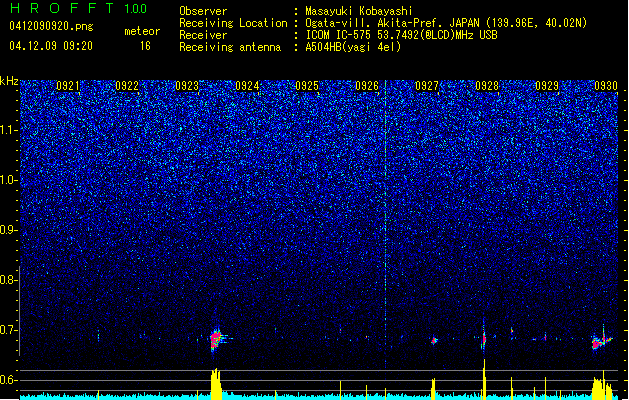Click the 0930 time marker

click(606, 86)
